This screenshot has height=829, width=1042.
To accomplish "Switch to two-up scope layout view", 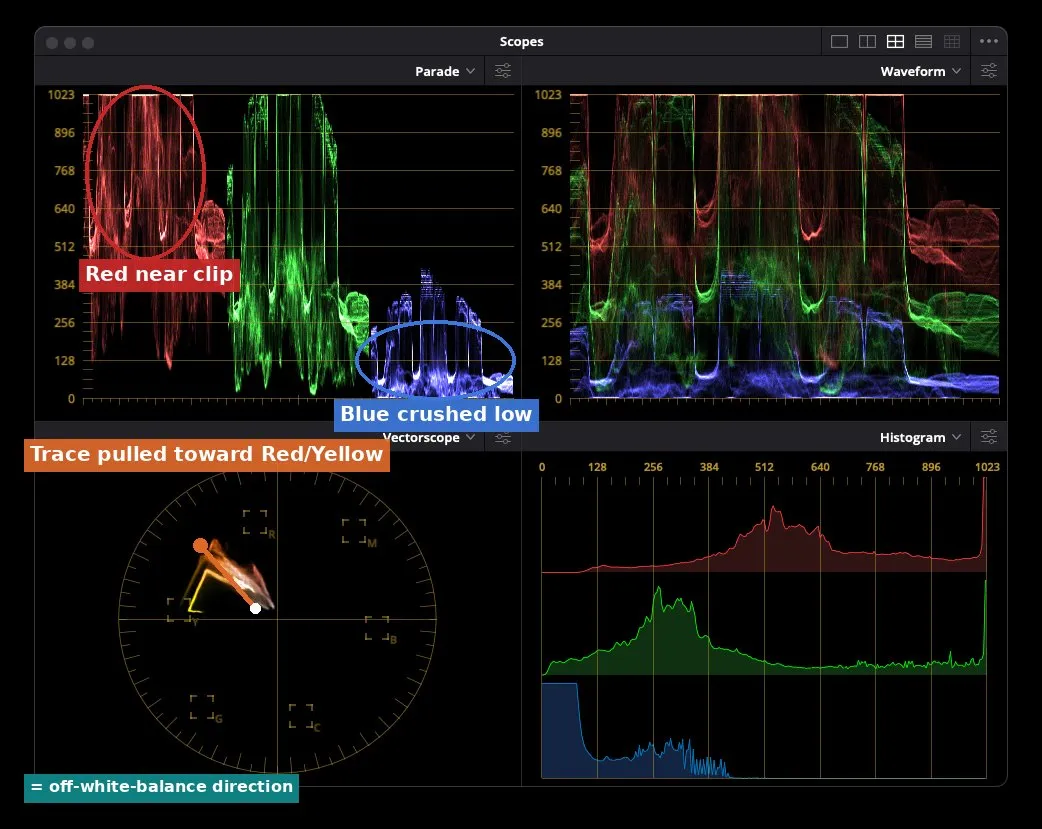I will (867, 41).
